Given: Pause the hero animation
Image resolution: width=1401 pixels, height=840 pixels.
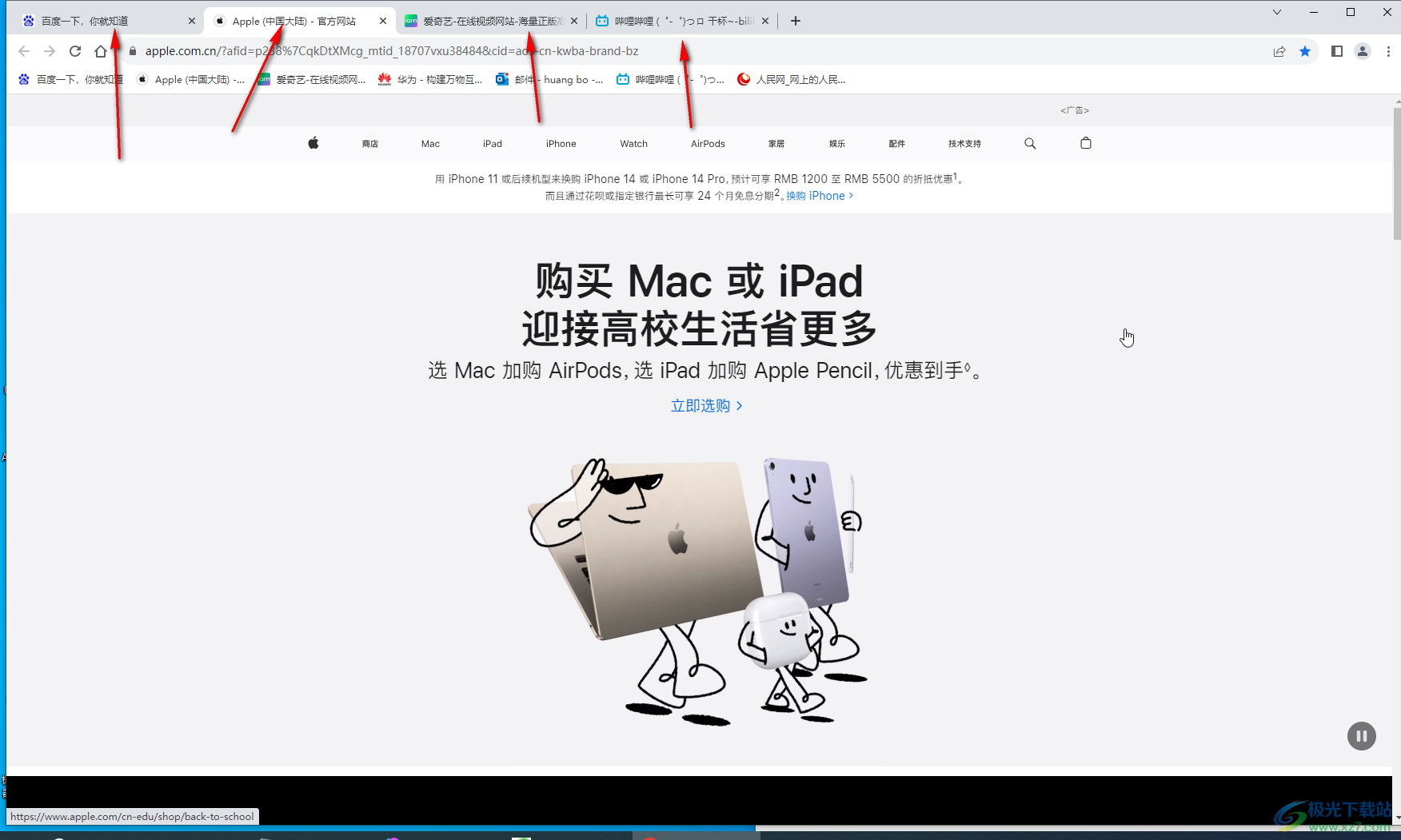Looking at the screenshot, I should click(1362, 736).
